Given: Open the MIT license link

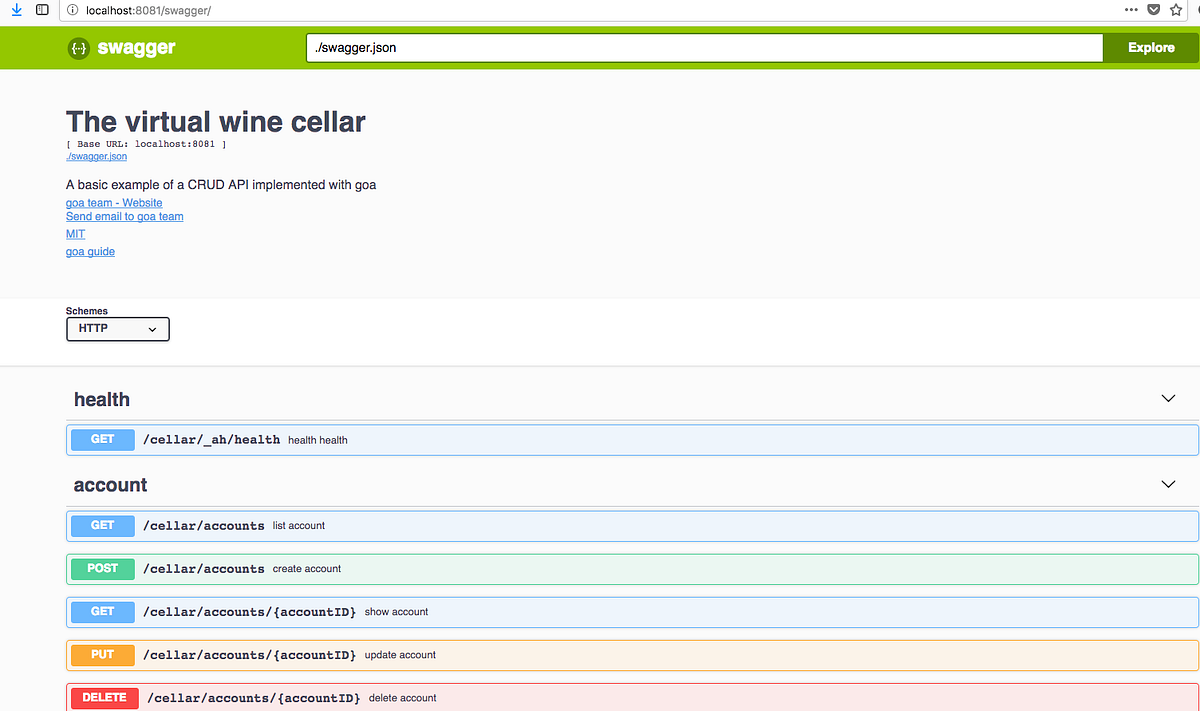Looking at the screenshot, I should pyautogui.click(x=75, y=233).
